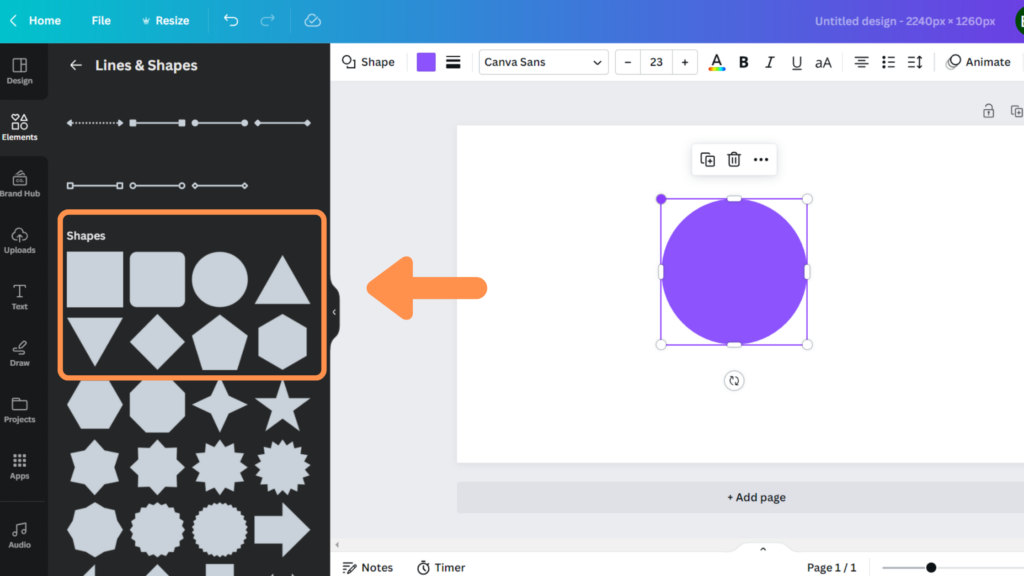Add the downward triangle shape

click(x=95, y=340)
